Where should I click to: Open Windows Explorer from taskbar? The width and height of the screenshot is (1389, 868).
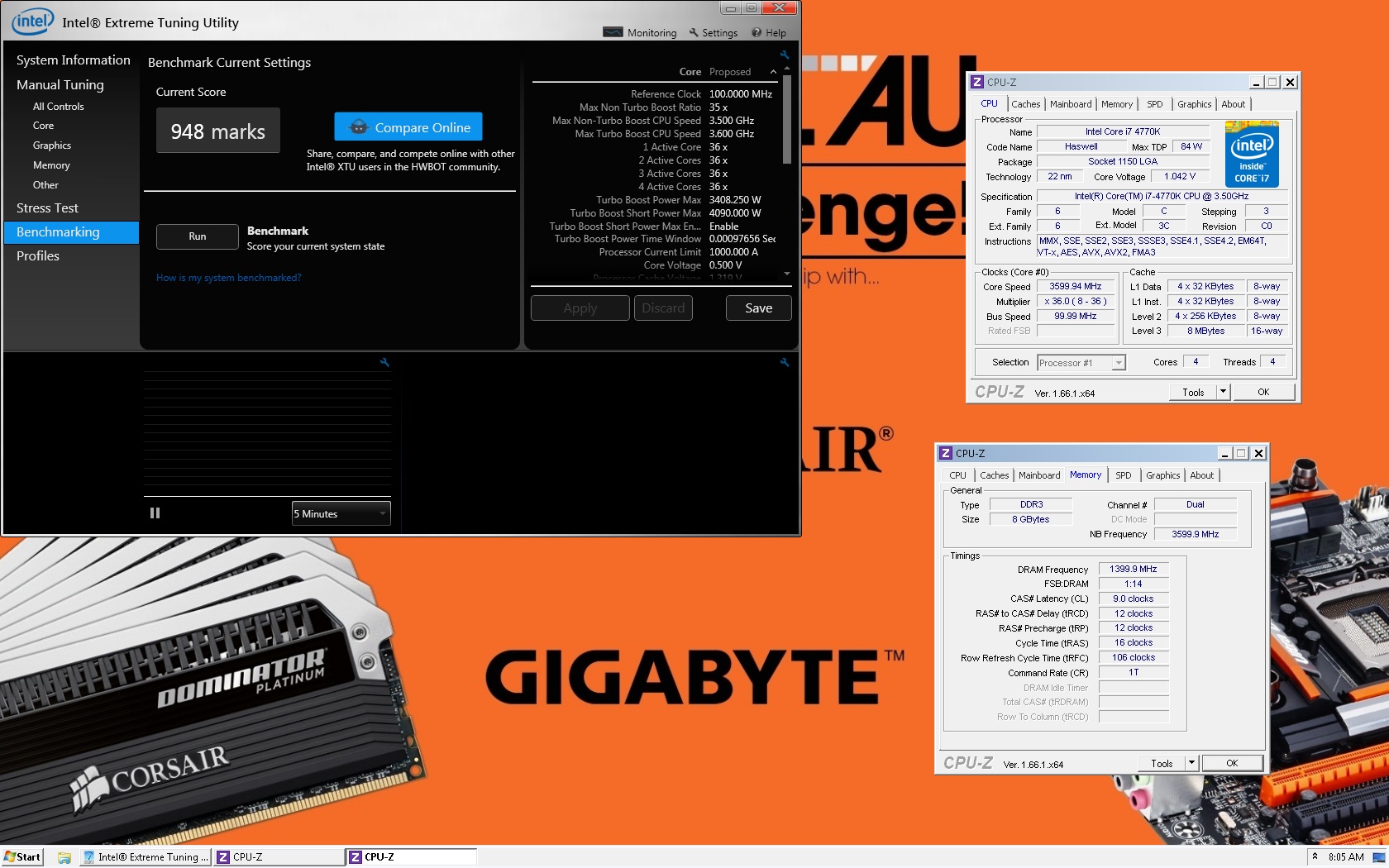tap(64, 857)
